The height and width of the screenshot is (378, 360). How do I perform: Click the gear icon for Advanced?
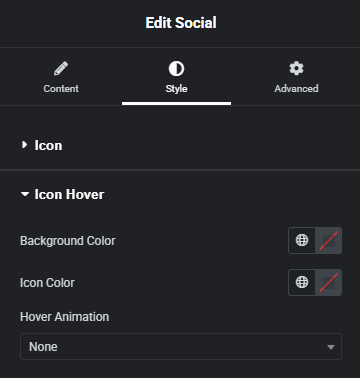coord(296,68)
